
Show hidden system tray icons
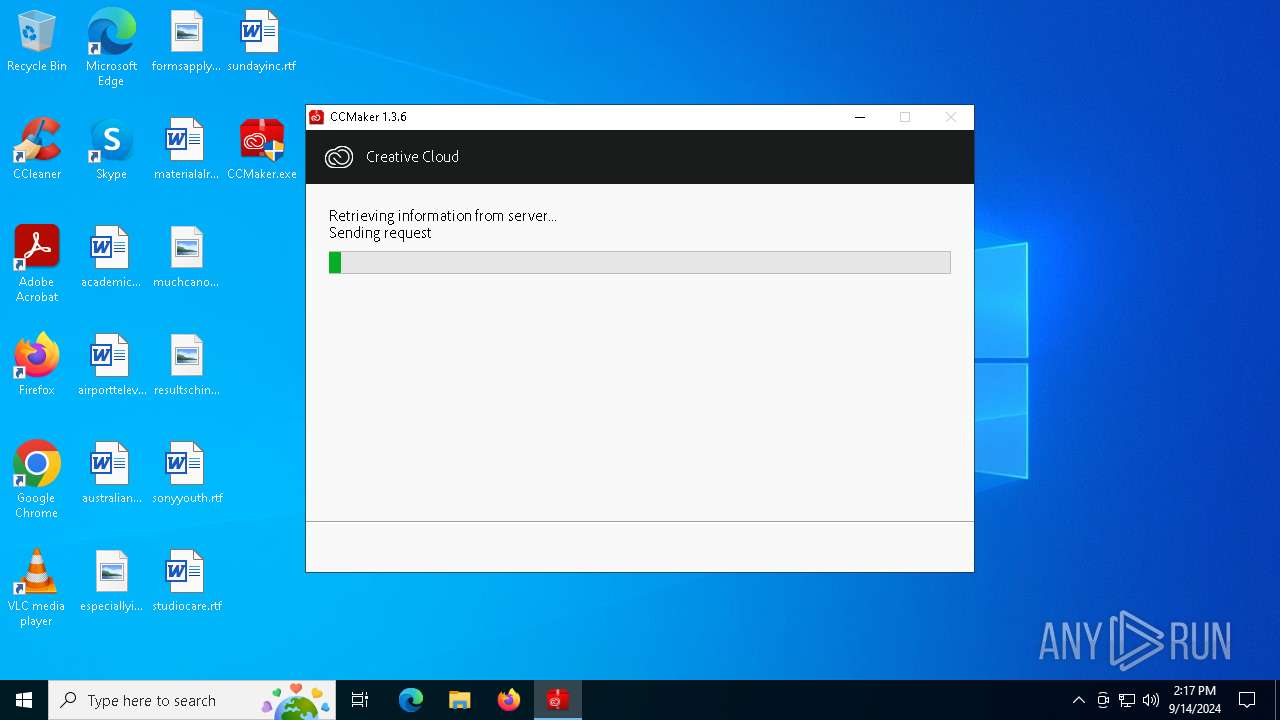click(1078, 700)
